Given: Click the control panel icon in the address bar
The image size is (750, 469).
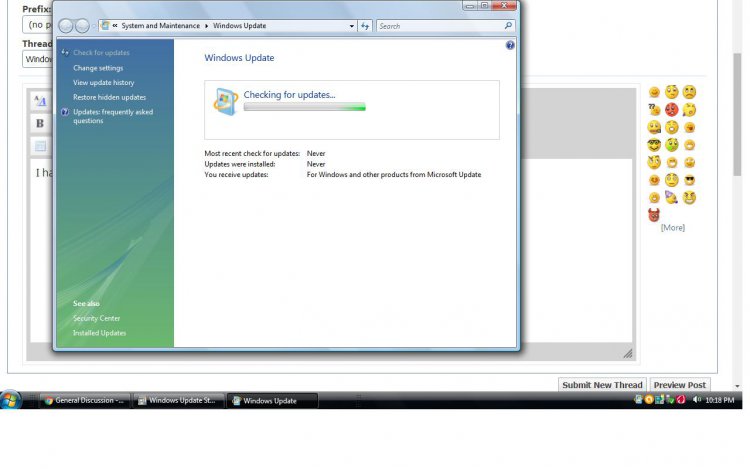Looking at the screenshot, I should (105, 26).
